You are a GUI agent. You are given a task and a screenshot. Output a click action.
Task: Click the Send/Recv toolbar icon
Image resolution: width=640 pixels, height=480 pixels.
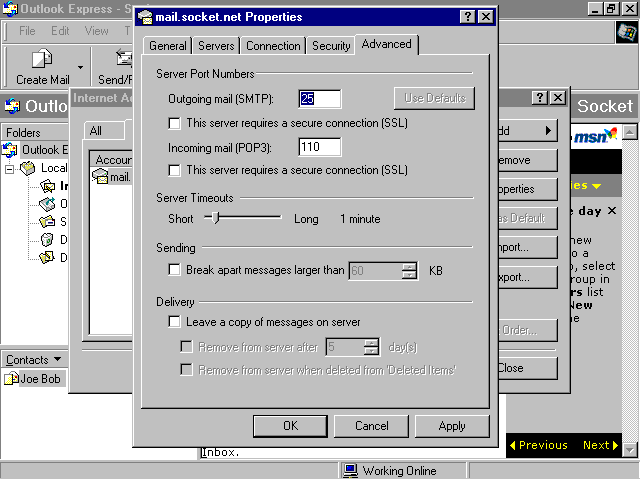(124, 58)
